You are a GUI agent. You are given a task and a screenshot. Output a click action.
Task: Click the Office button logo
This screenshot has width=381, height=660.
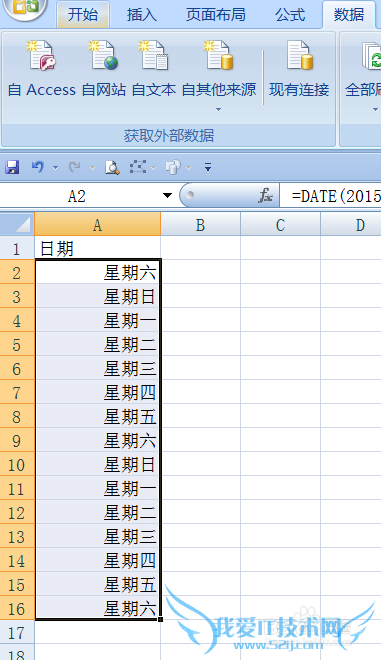[26, 8]
